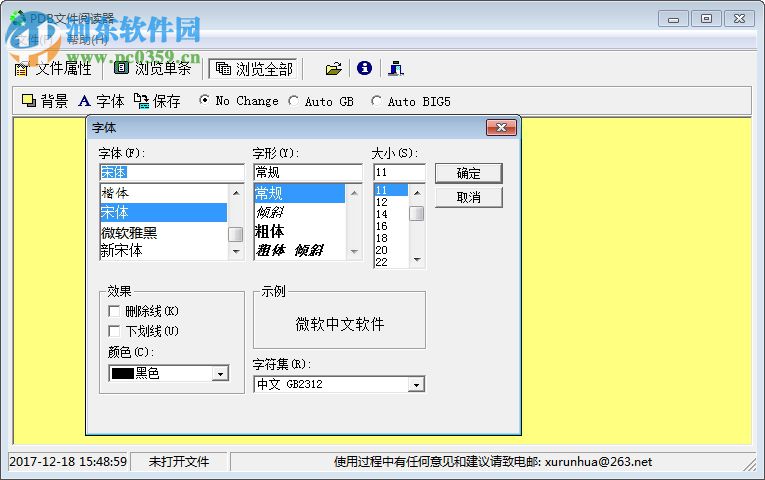The width and height of the screenshot is (765, 480).
Task: Click the font list scrollbar thumb
Action: tap(236, 235)
